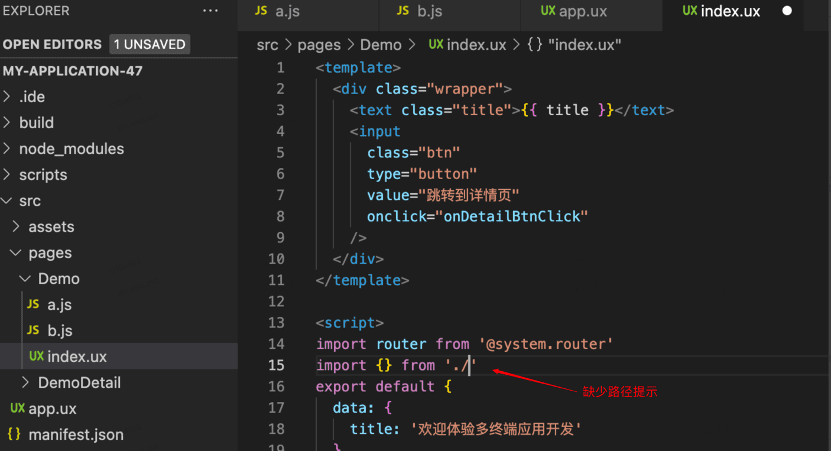Viewport: 832px width, 452px height.
Task: Click the pages breadcrumb segment
Action: (319, 45)
